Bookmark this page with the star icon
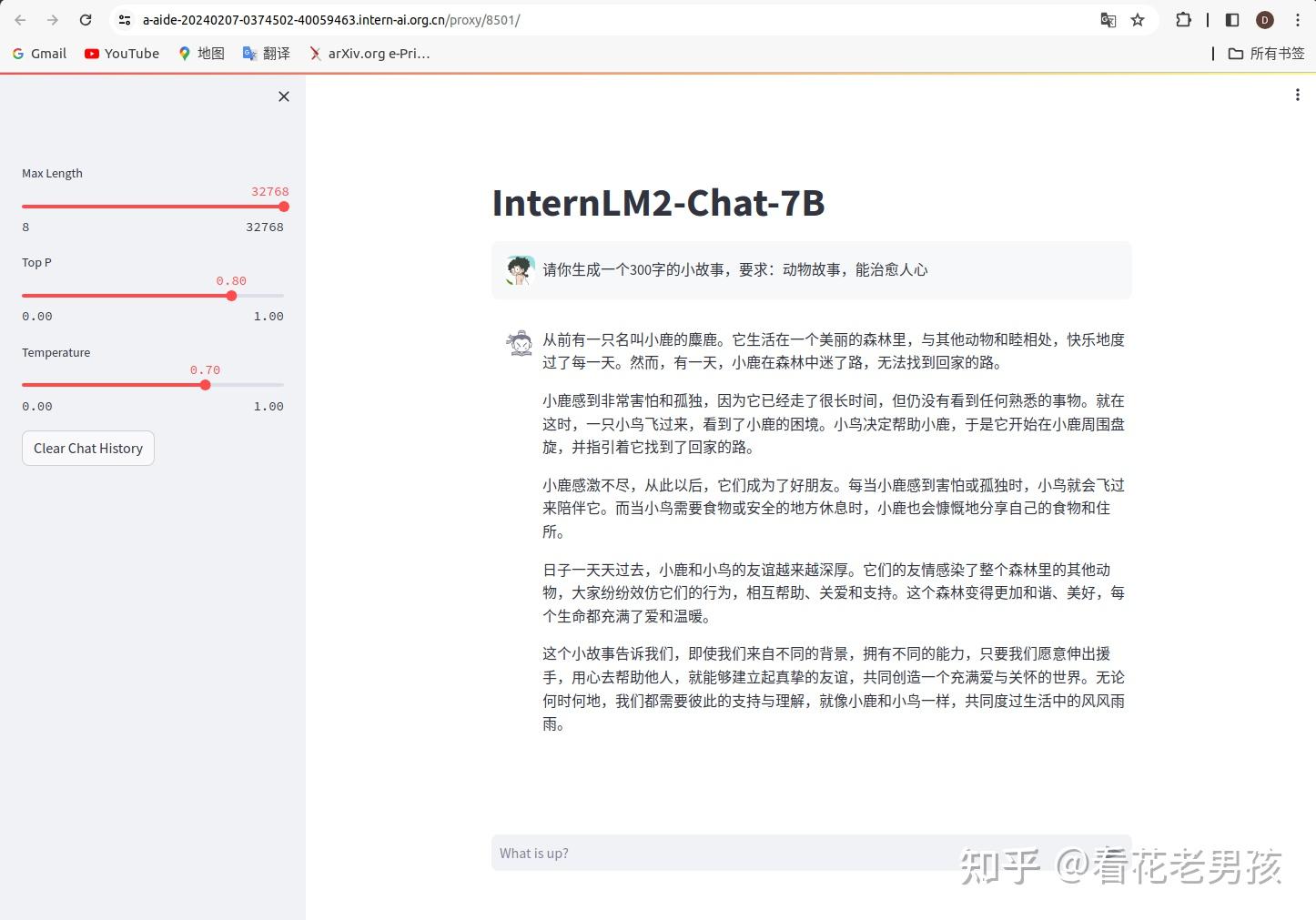The height and width of the screenshot is (920, 1316). tap(1138, 19)
